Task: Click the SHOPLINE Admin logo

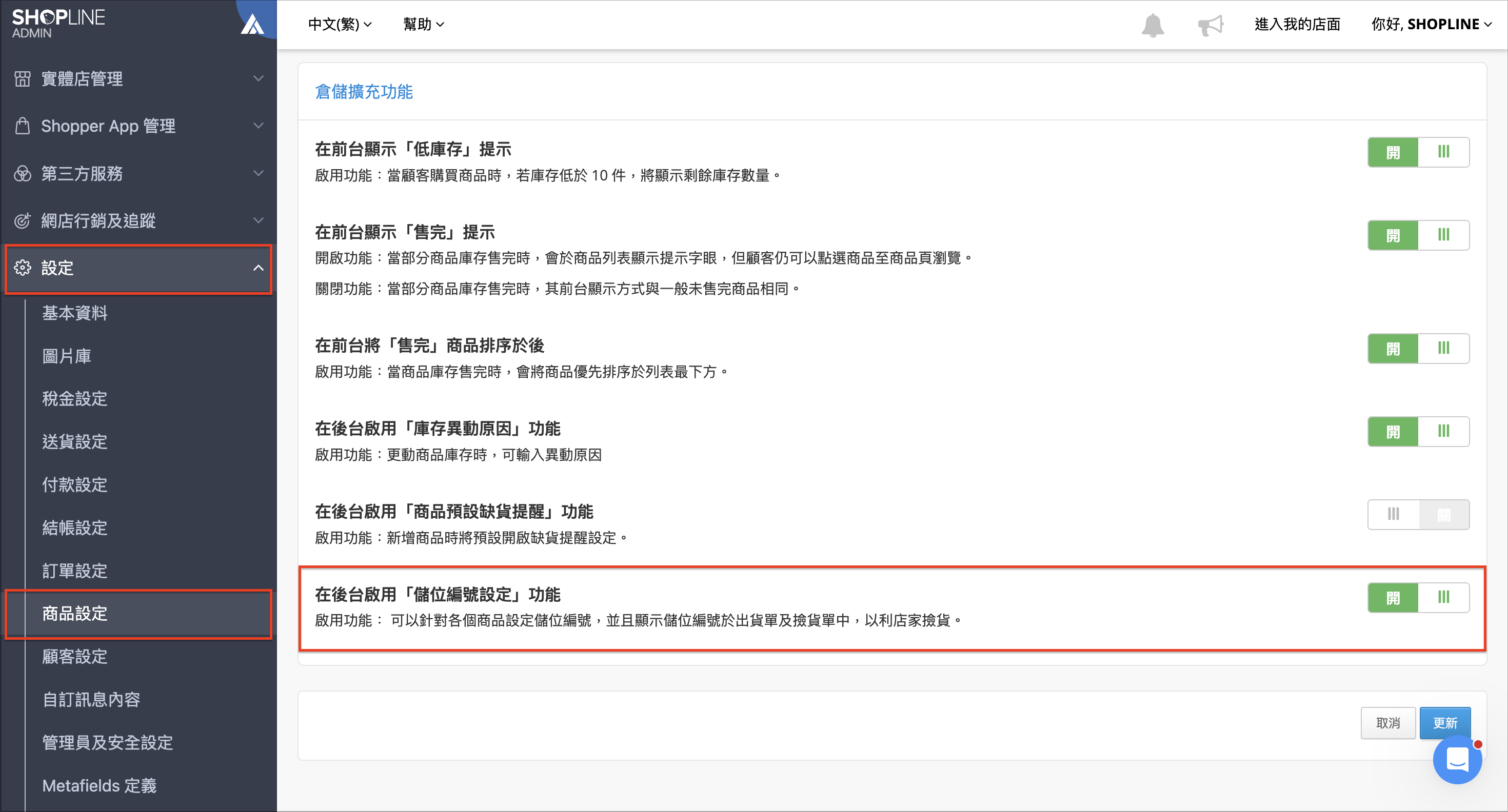Action: (x=58, y=24)
